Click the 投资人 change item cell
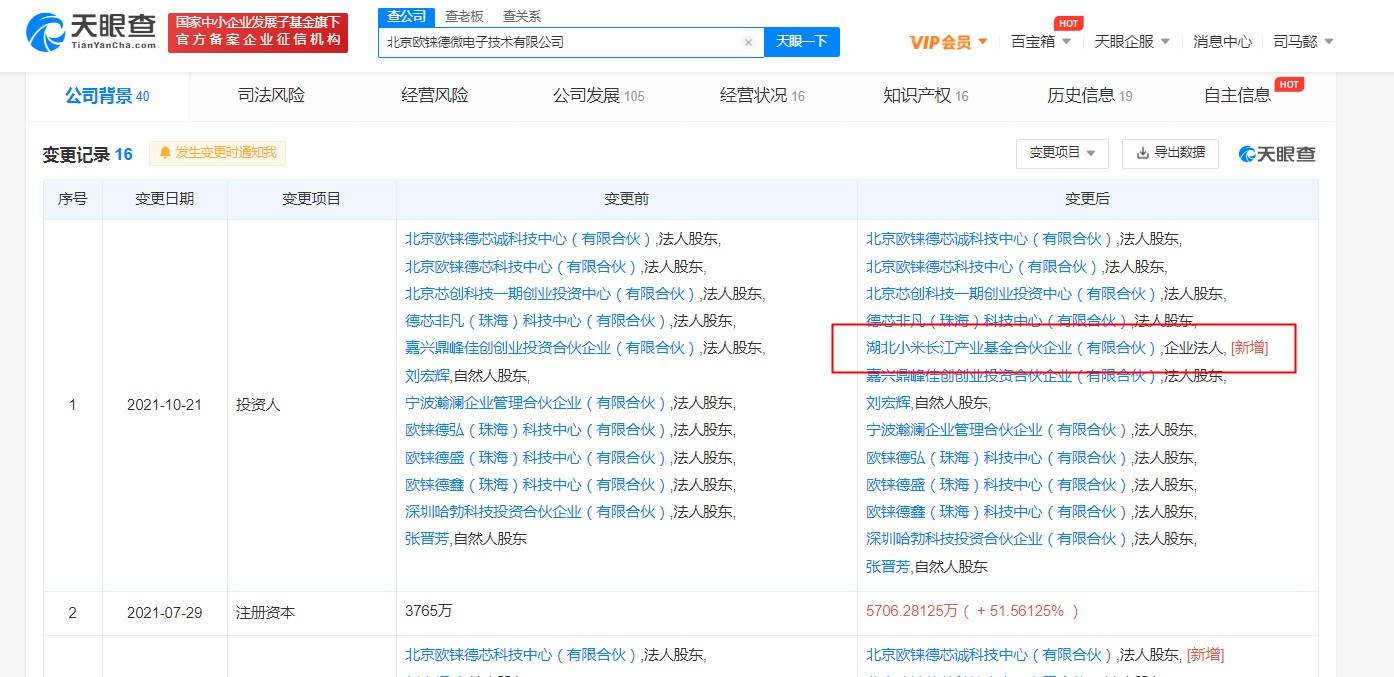This screenshot has height=677, width=1394. (x=311, y=405)
